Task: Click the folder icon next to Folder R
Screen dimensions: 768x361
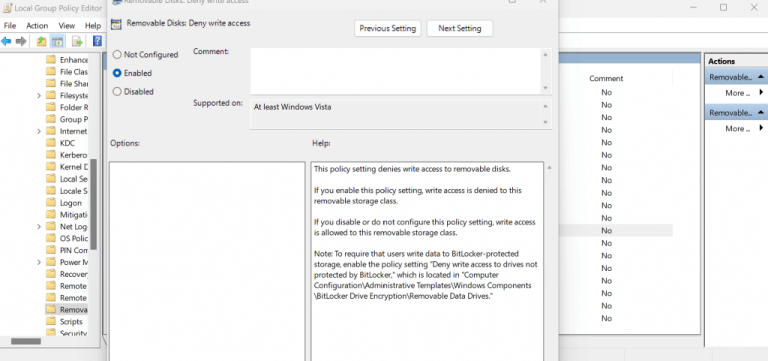Action: 50,107
